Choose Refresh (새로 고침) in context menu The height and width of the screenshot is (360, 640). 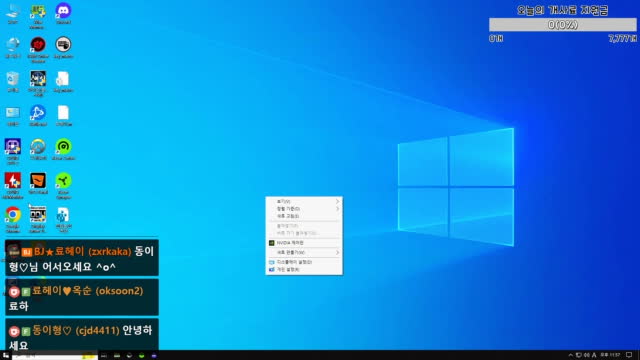(x=304, y=216)
